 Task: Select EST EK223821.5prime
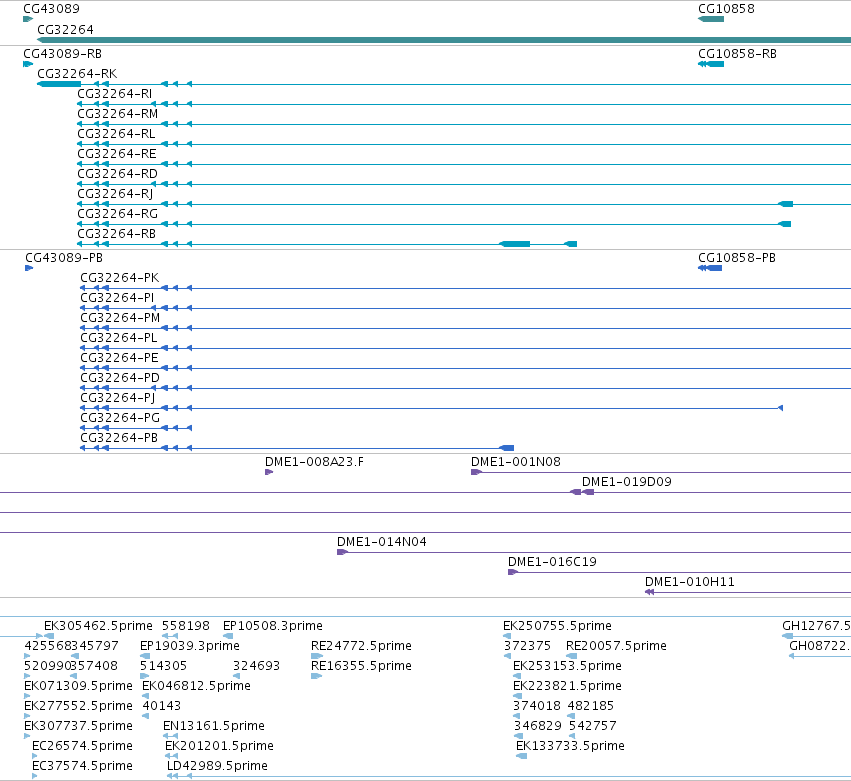pos(567,686)
